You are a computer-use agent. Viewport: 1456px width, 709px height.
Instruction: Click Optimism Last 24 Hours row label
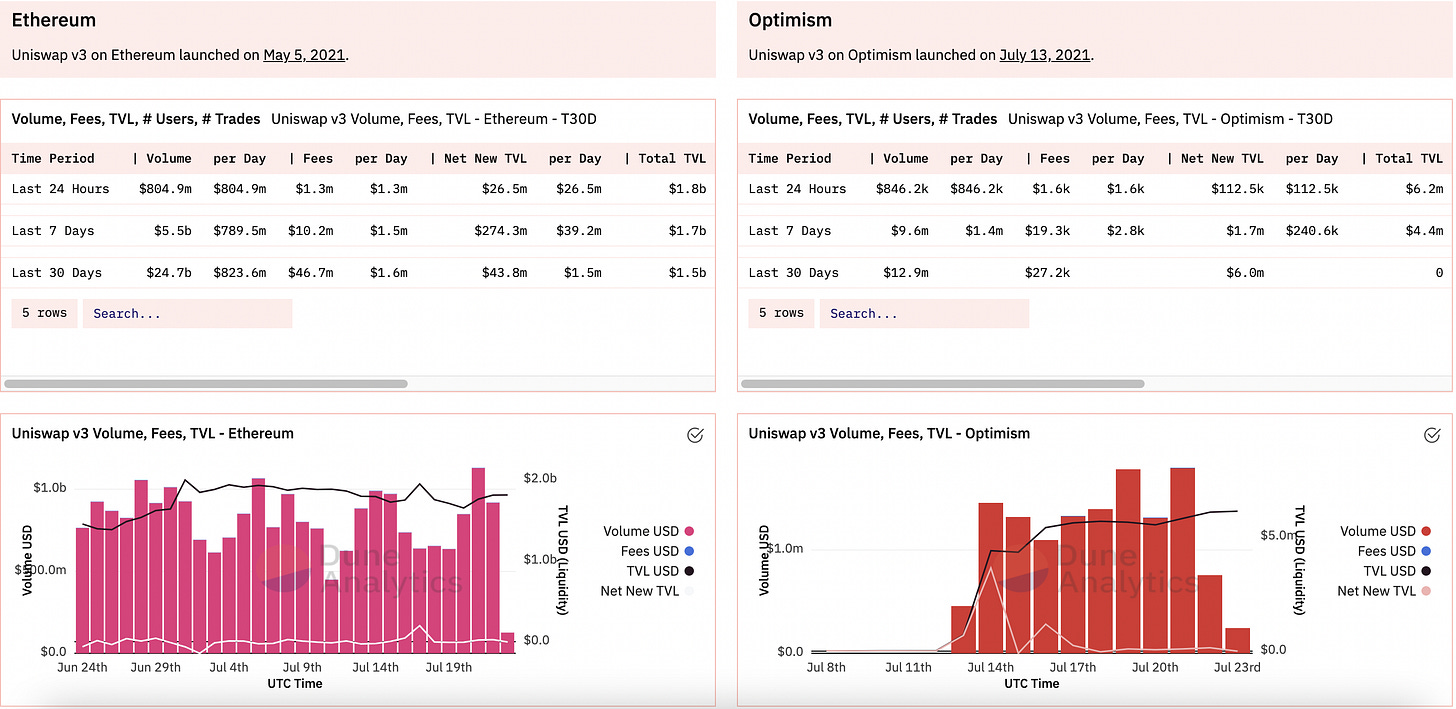(798, 189)
